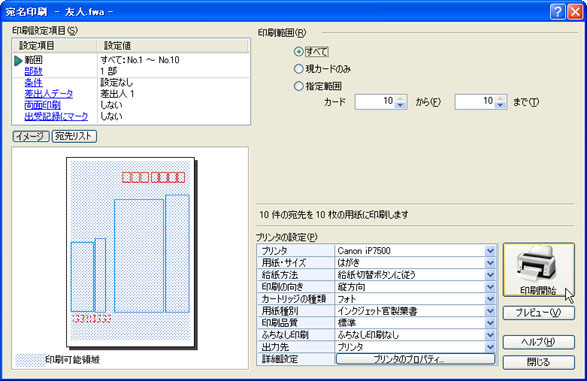Open the プリンタ Canon iP7500 dropdown
The image size is (587, 381).
click(x=490, y=251)
